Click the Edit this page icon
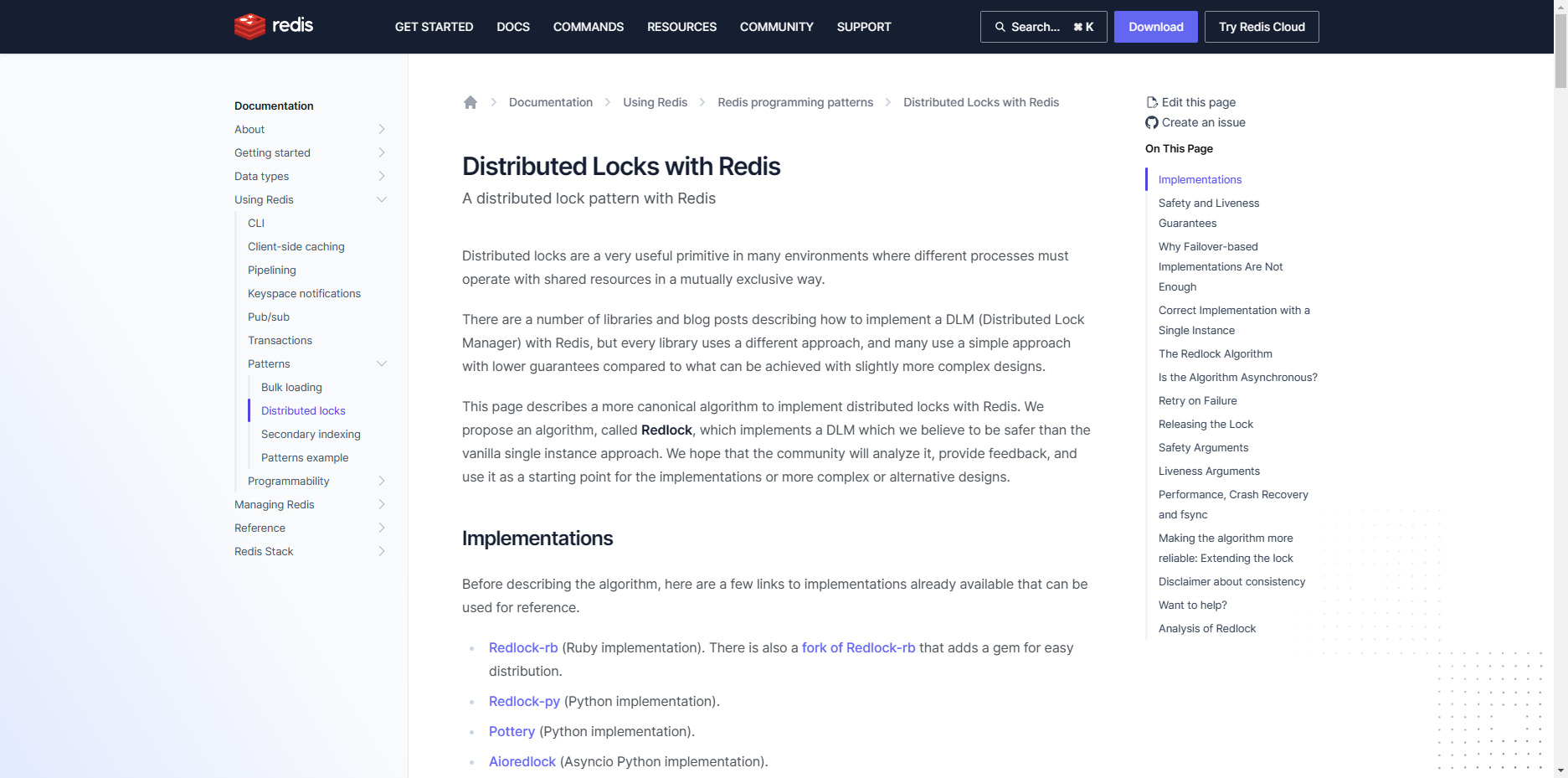This screenshot has width=1568, height=778. pos(1152,101)
